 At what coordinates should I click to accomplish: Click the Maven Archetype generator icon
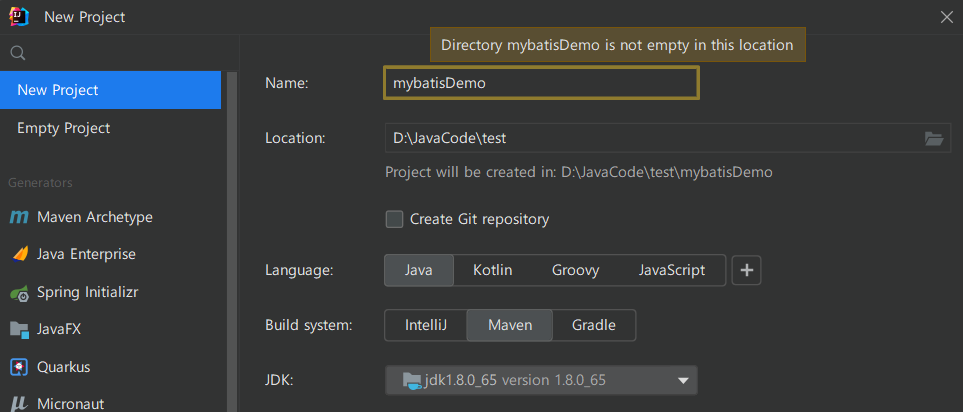(x=19, y=217)
